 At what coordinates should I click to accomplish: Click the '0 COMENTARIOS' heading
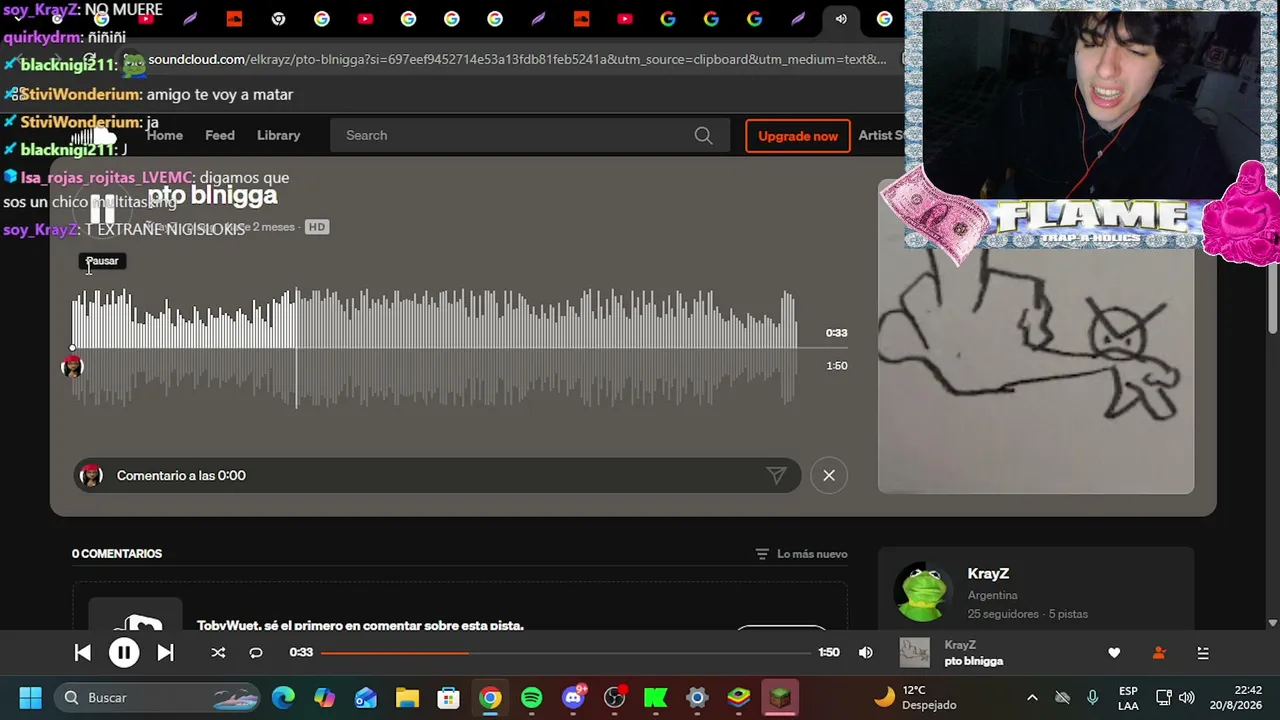point(117,554)
